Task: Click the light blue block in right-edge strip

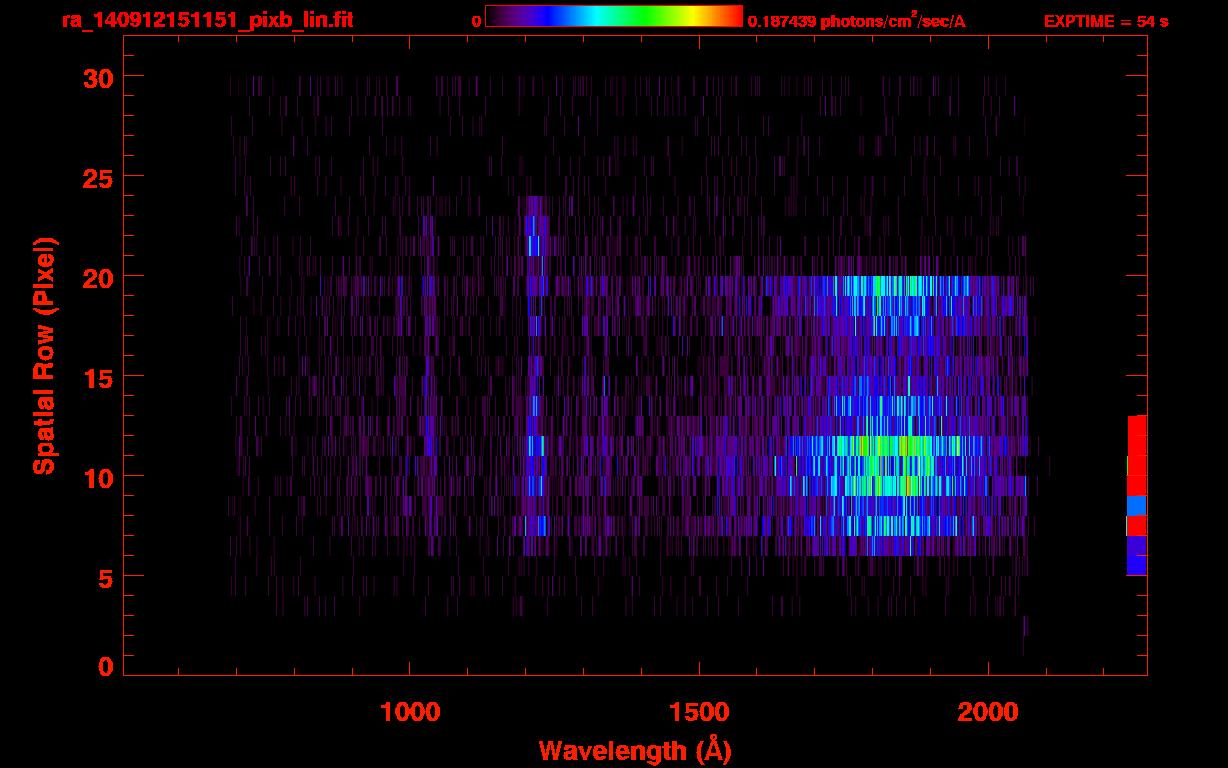Action: [x=1137, y=505]
